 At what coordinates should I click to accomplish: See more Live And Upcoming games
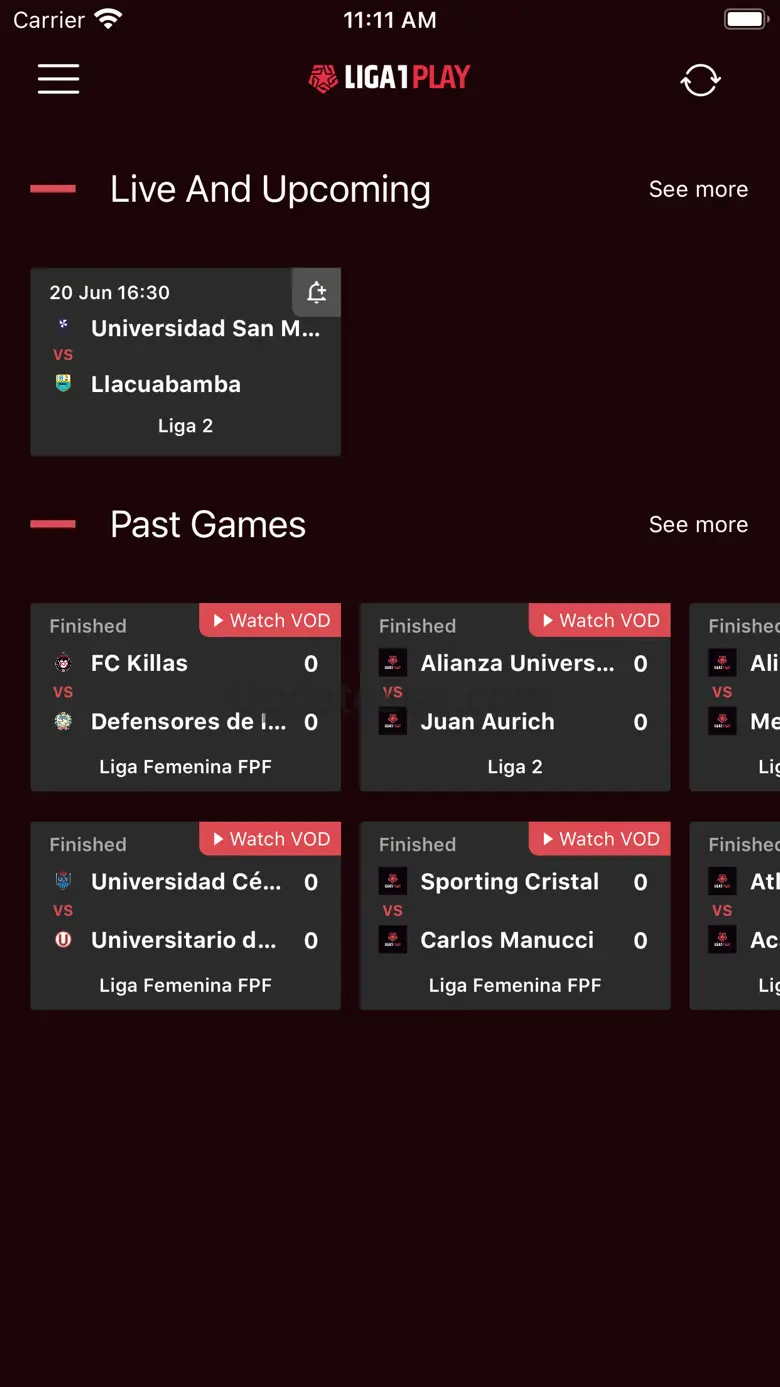(x=698, y=189)
